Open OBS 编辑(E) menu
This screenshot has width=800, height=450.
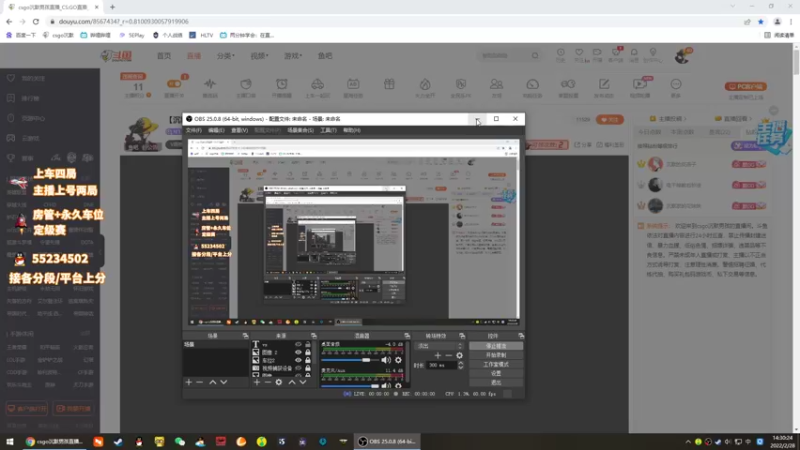216,130
